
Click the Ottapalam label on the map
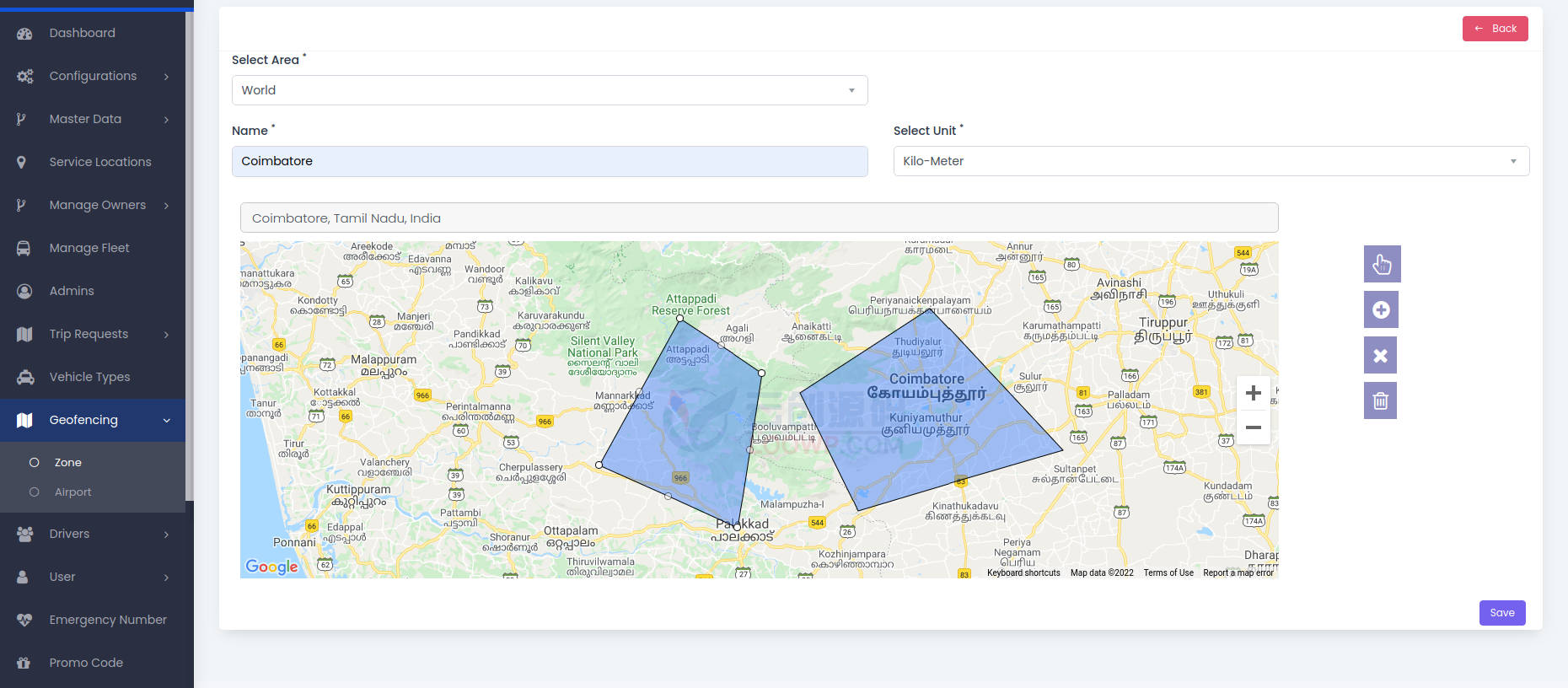pos(571,536)
